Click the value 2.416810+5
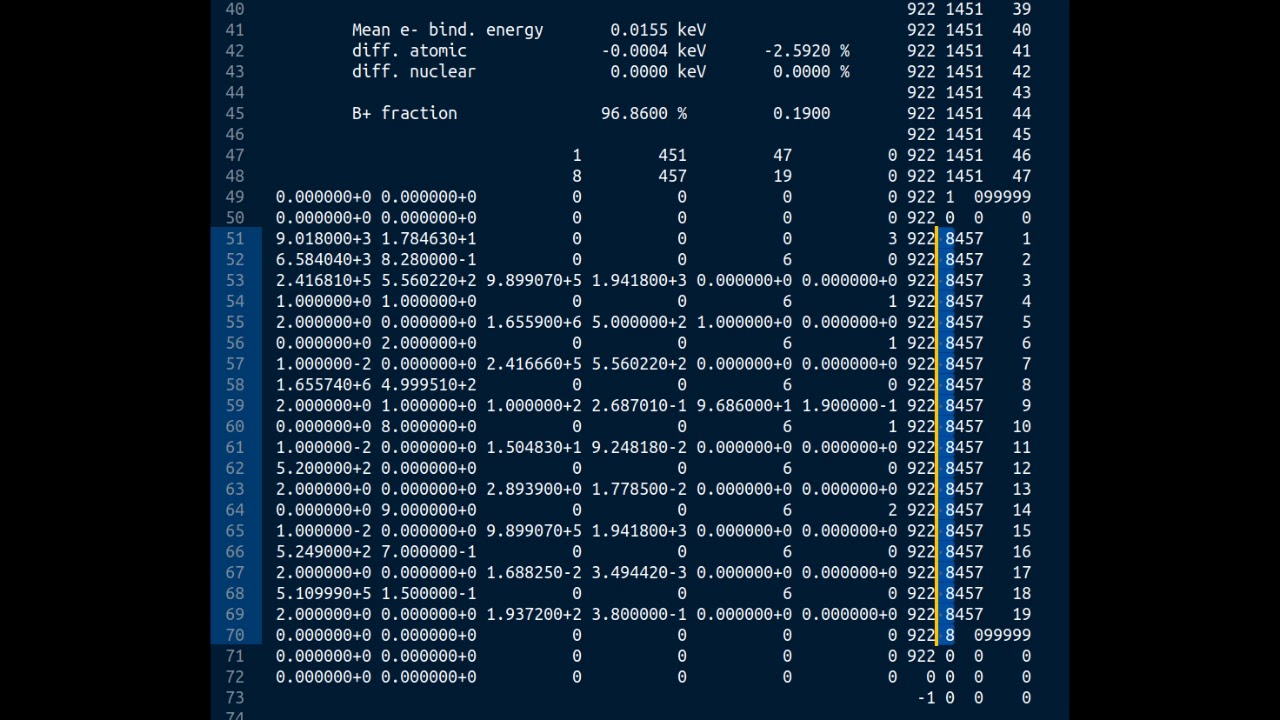This screenshot has height=720, width=1280. (323, 281)
